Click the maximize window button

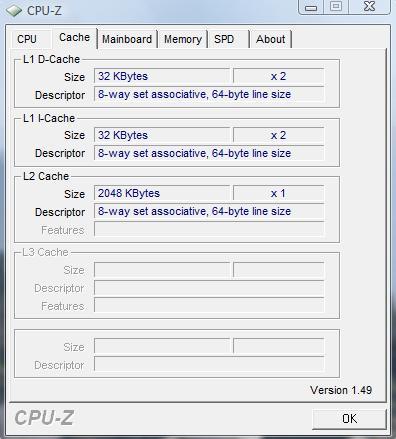pyautogui.click(x=336, y=7)
